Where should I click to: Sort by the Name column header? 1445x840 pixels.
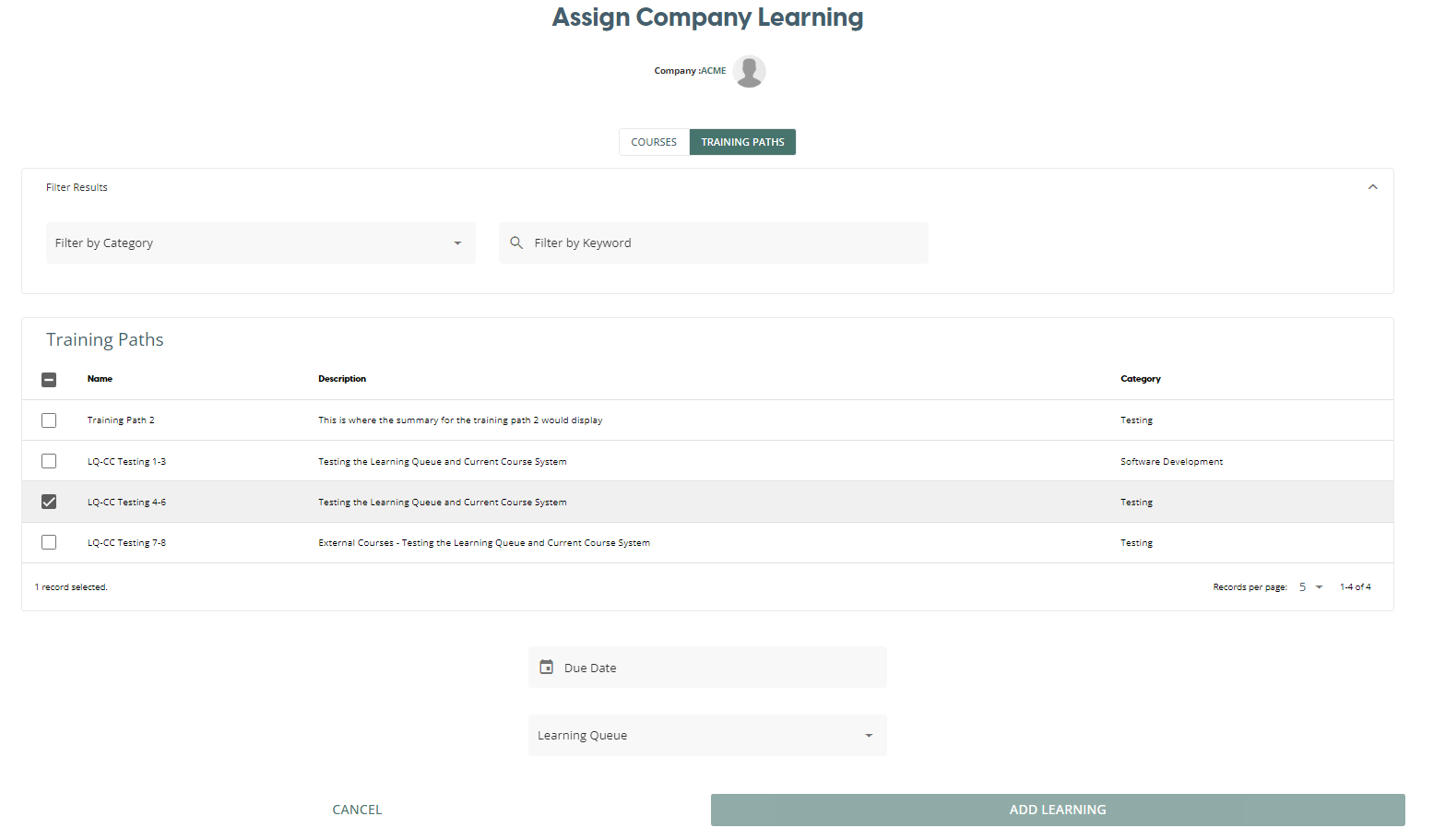(x=100, y=379)
